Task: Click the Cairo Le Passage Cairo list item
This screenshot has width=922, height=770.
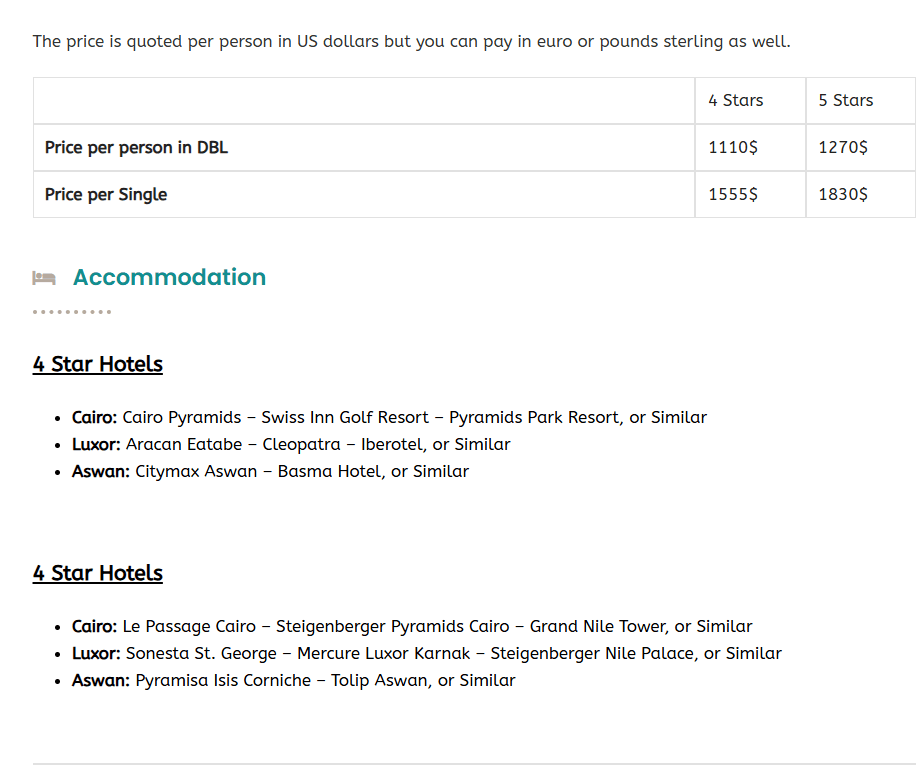Action: 412,626
